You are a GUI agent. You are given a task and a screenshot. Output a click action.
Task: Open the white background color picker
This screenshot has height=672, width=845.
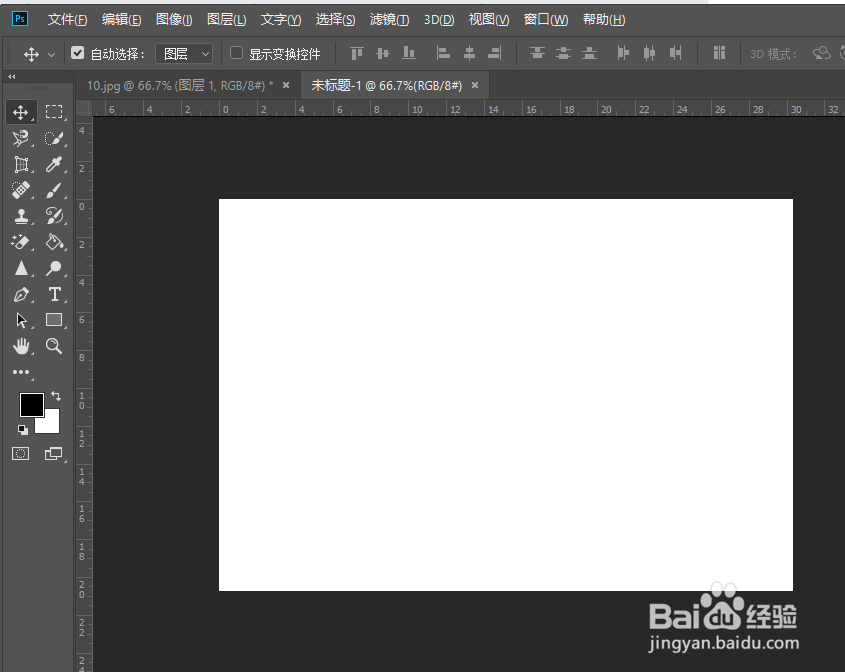coord(51,424)
